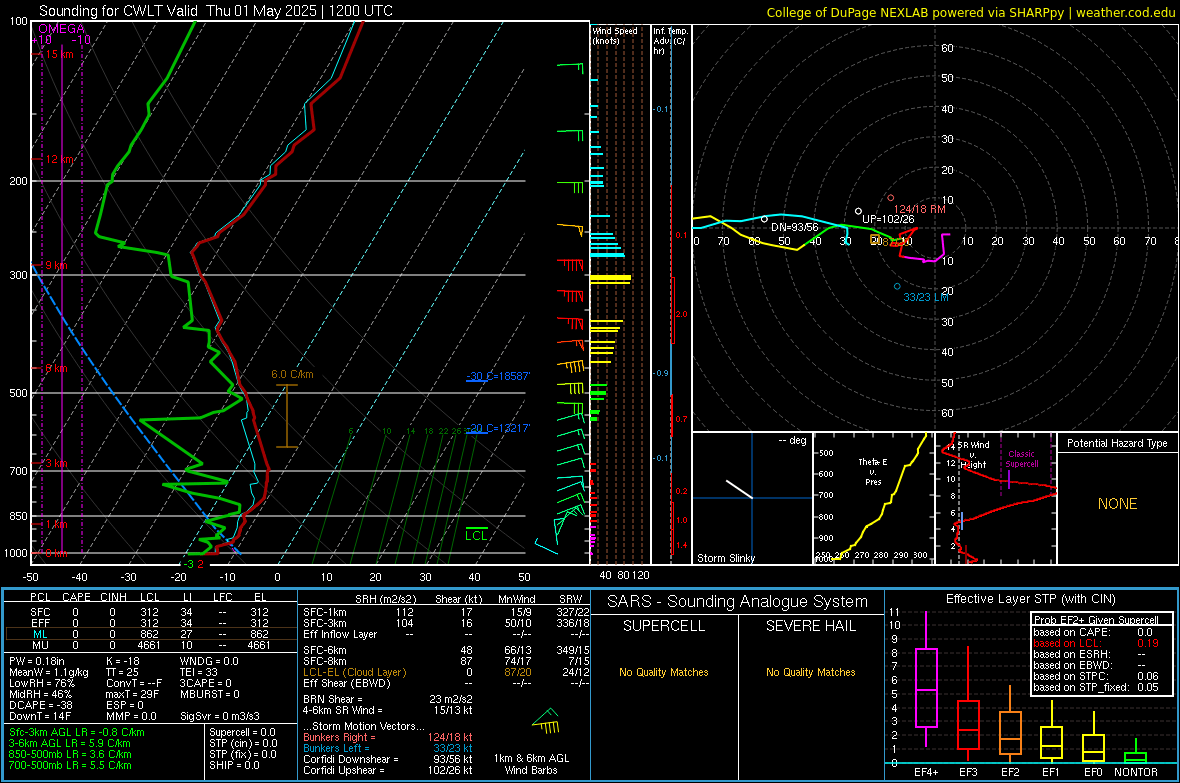This screenshot has height=783, width=1180.
Task: Click the blue 'Bunkers Left =' row
Action: tap(387, 748)
